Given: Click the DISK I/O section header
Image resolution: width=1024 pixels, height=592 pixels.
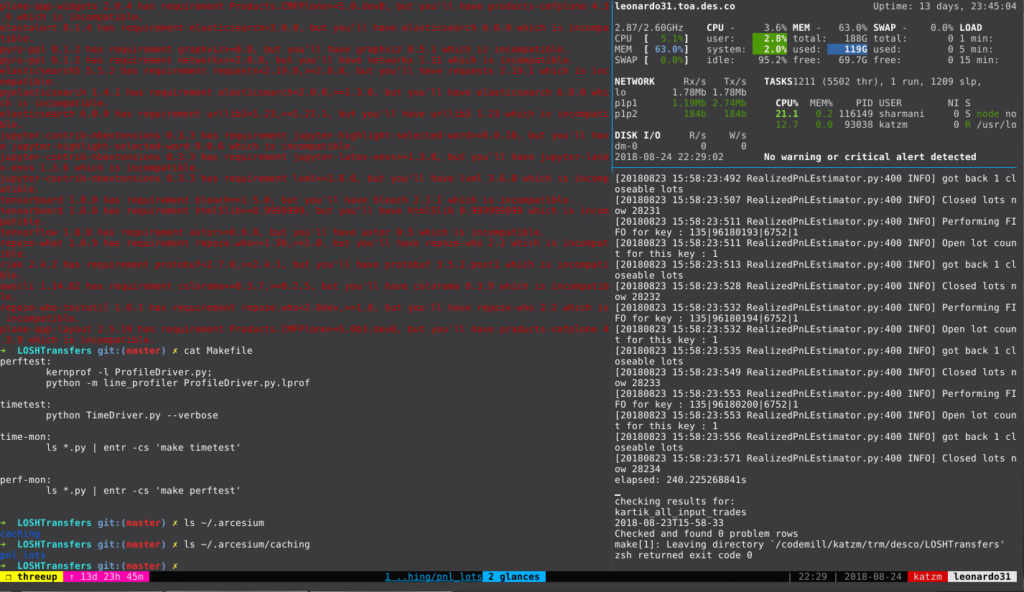Looking at the screenshot, I should click(636, 135).
